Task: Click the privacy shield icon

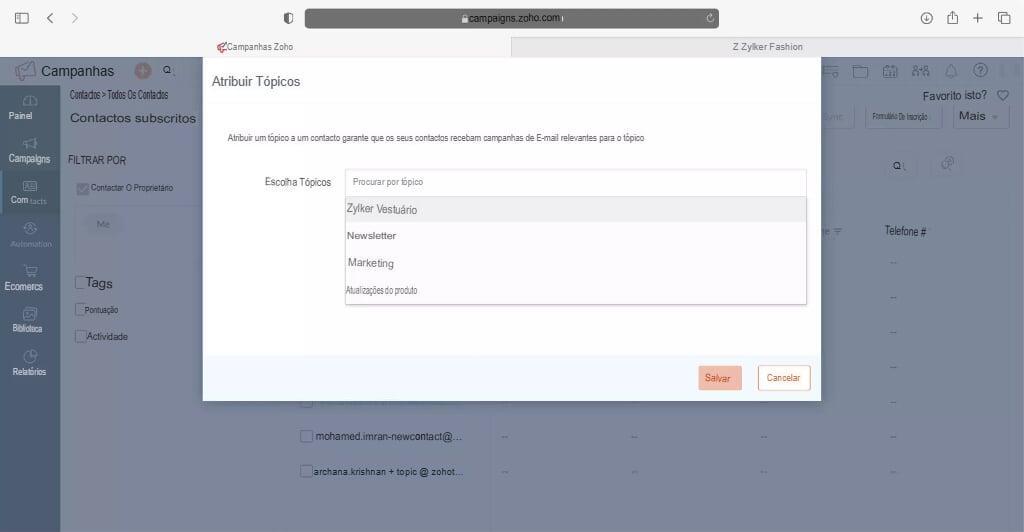Action: [x=289, y=18]
